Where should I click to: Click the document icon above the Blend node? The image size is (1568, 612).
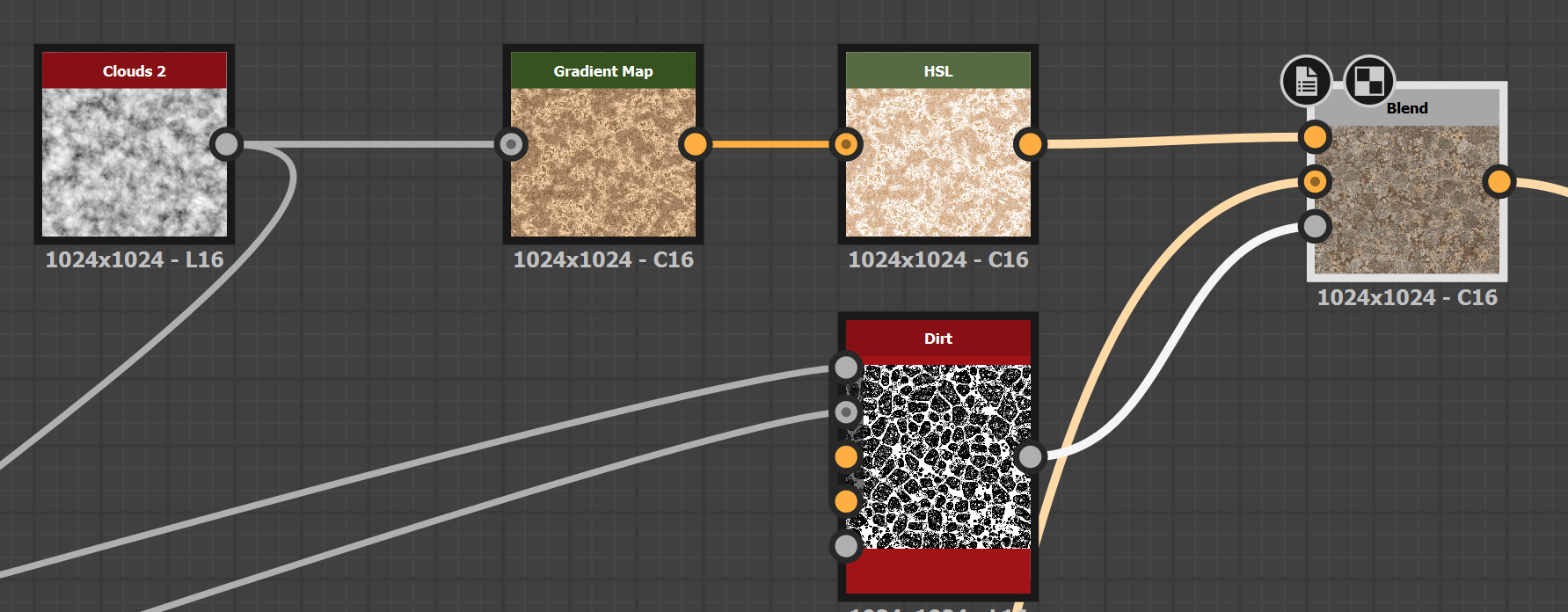click(x=1306, y=82)
